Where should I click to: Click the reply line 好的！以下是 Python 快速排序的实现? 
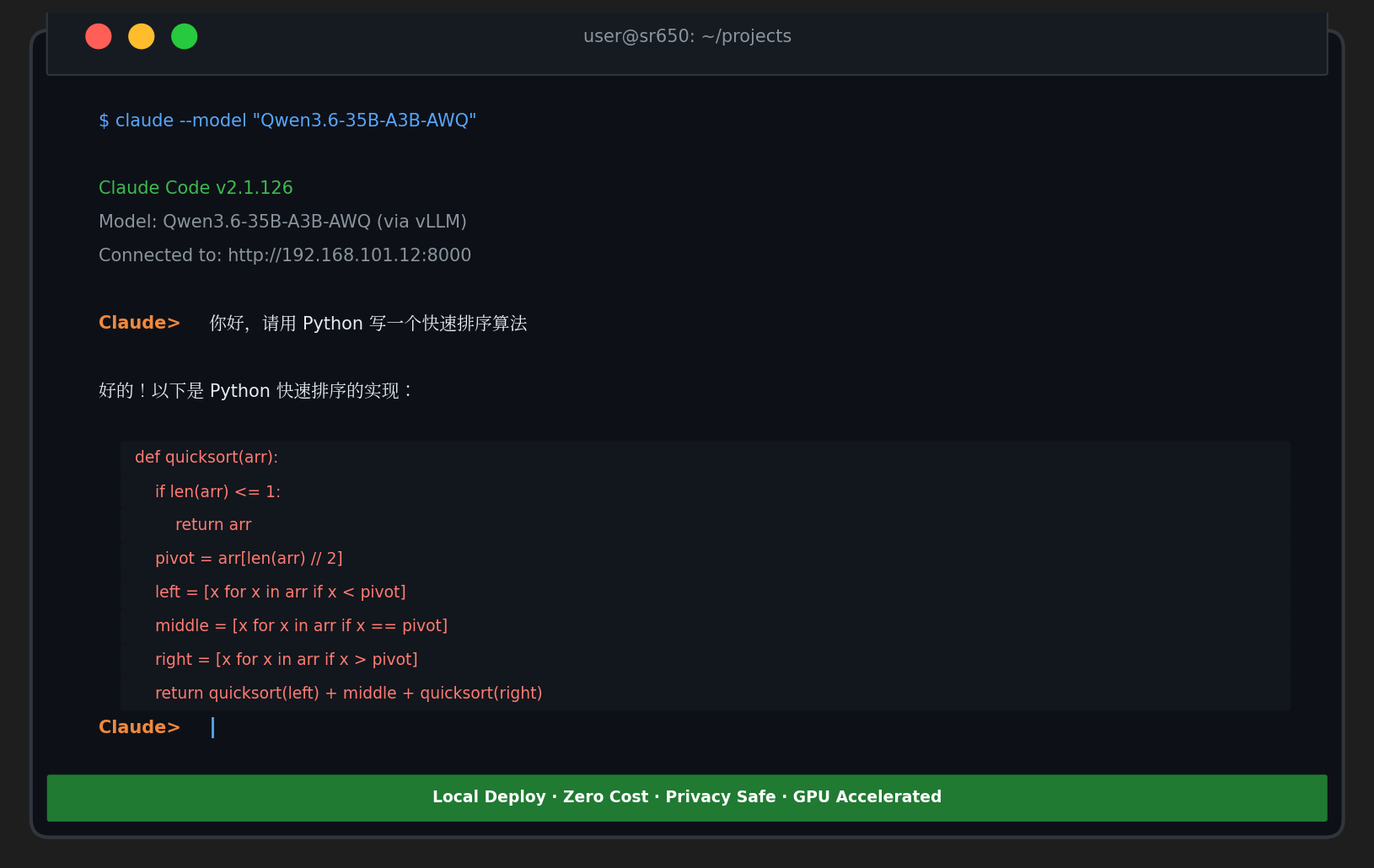pyautogui.click(x=256, y=390)
